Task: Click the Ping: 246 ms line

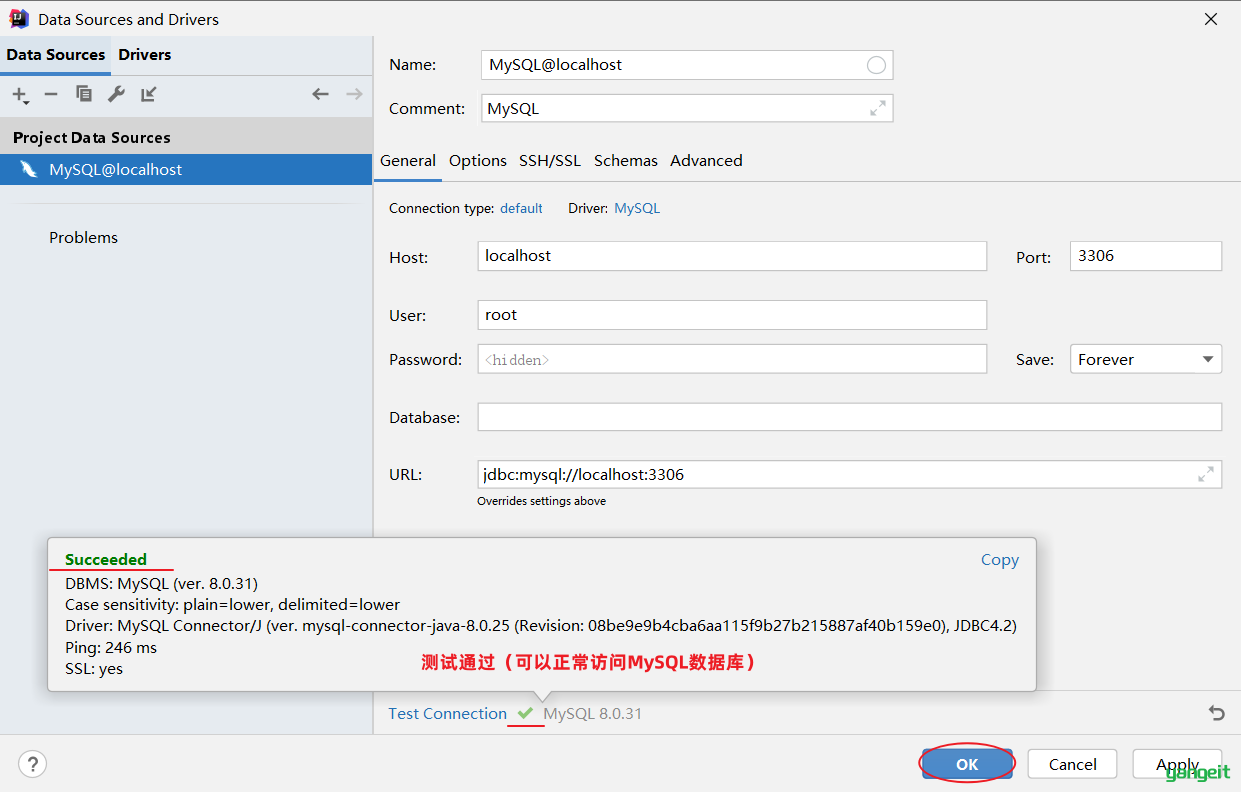Action: click(111, 648)
